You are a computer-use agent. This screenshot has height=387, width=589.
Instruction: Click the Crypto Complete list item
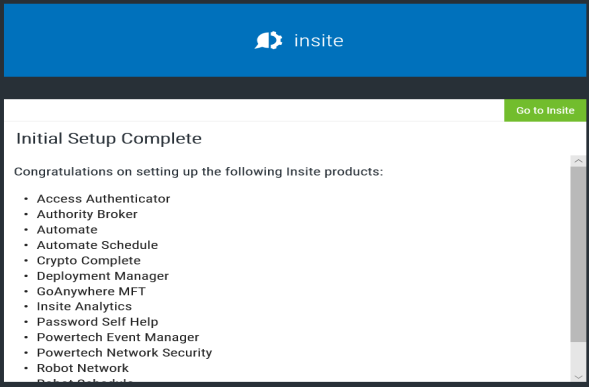click(x=89, y=260)
